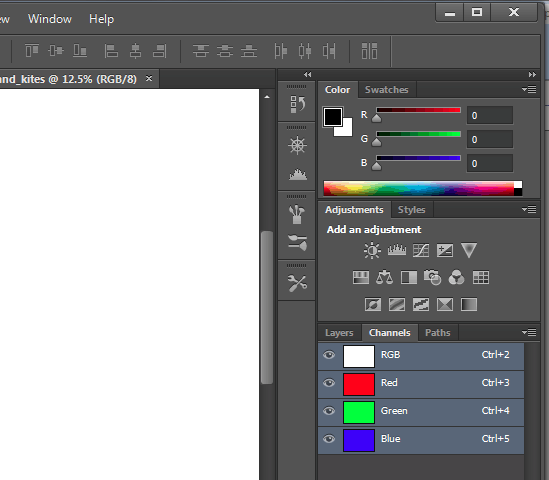Open the Color panel flyout menu
The image size is (549, 480).
[x=529, y=90]
